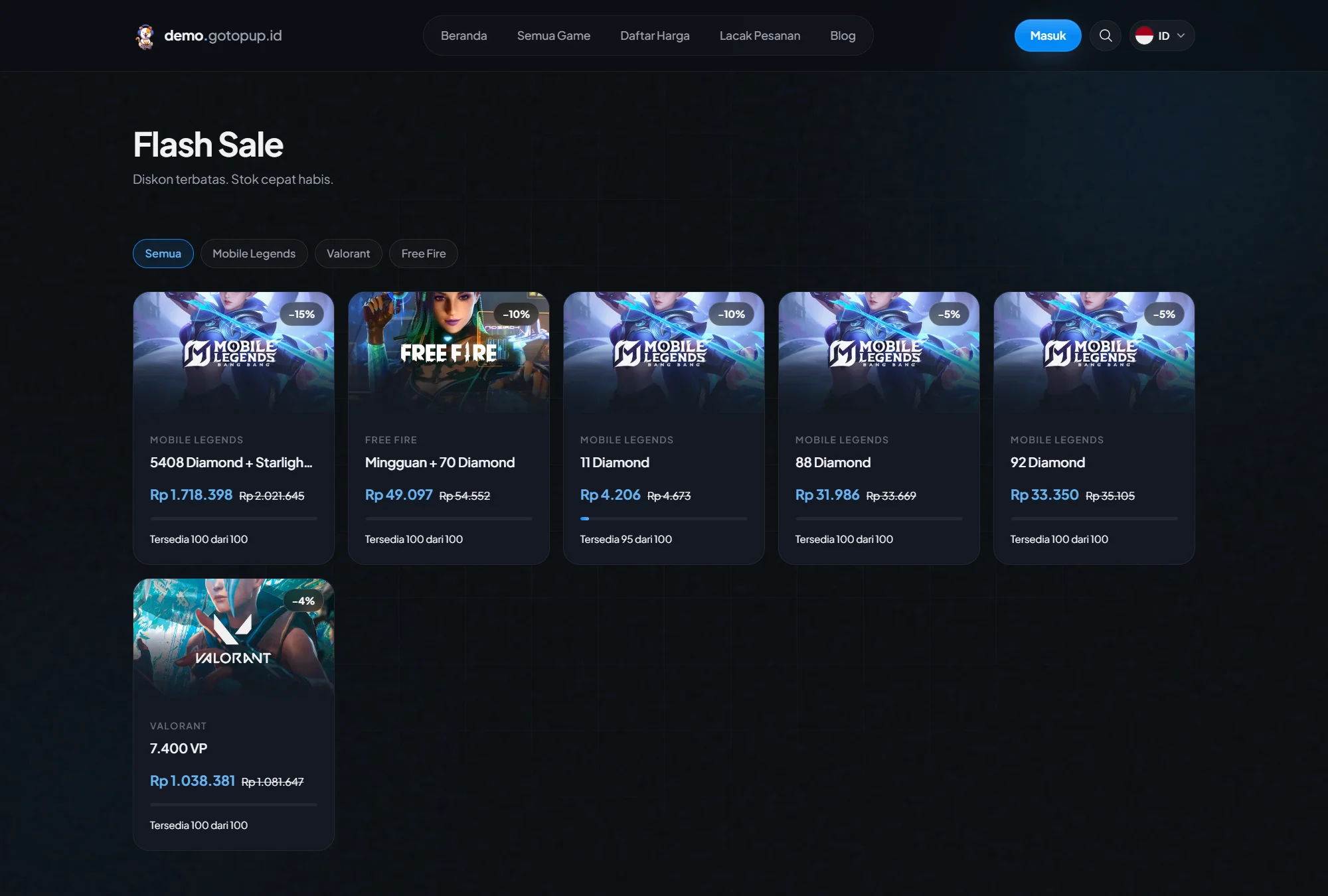1328x896 pixels.
Task: Open Daftar Harga in navigation
Action: tap(655, 36)
